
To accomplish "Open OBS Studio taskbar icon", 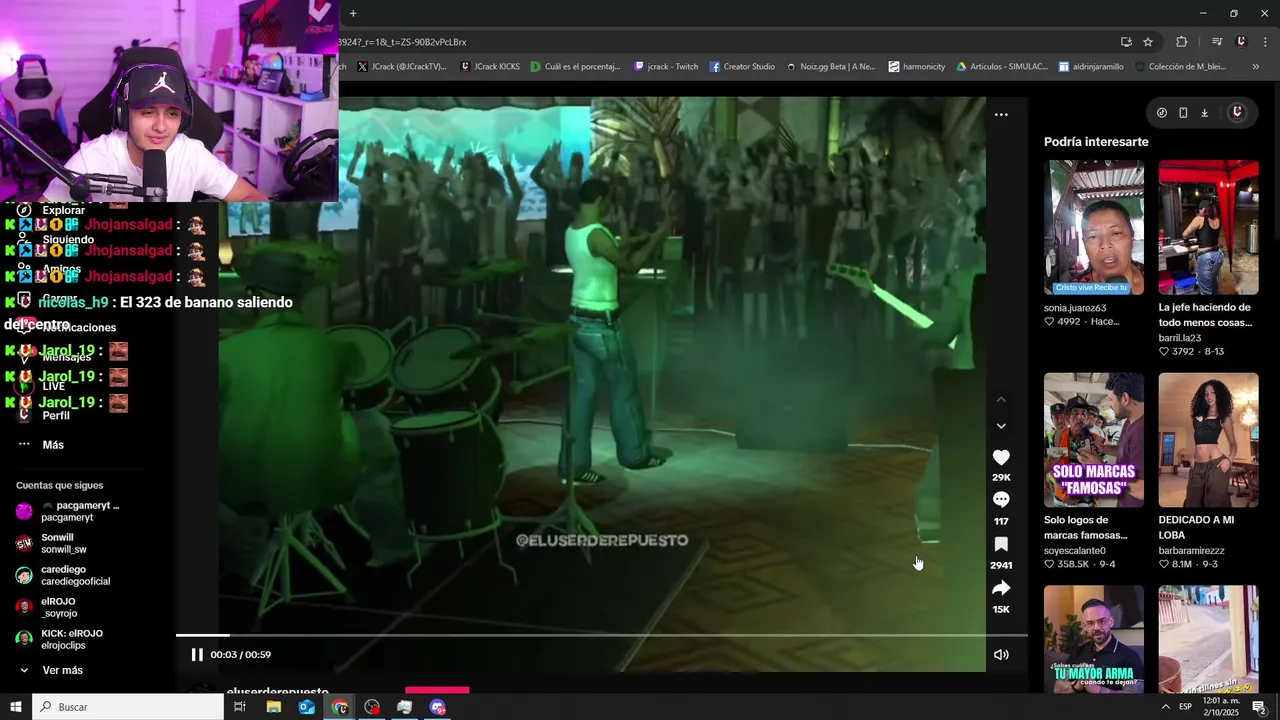I will click(x=372, y=707).
